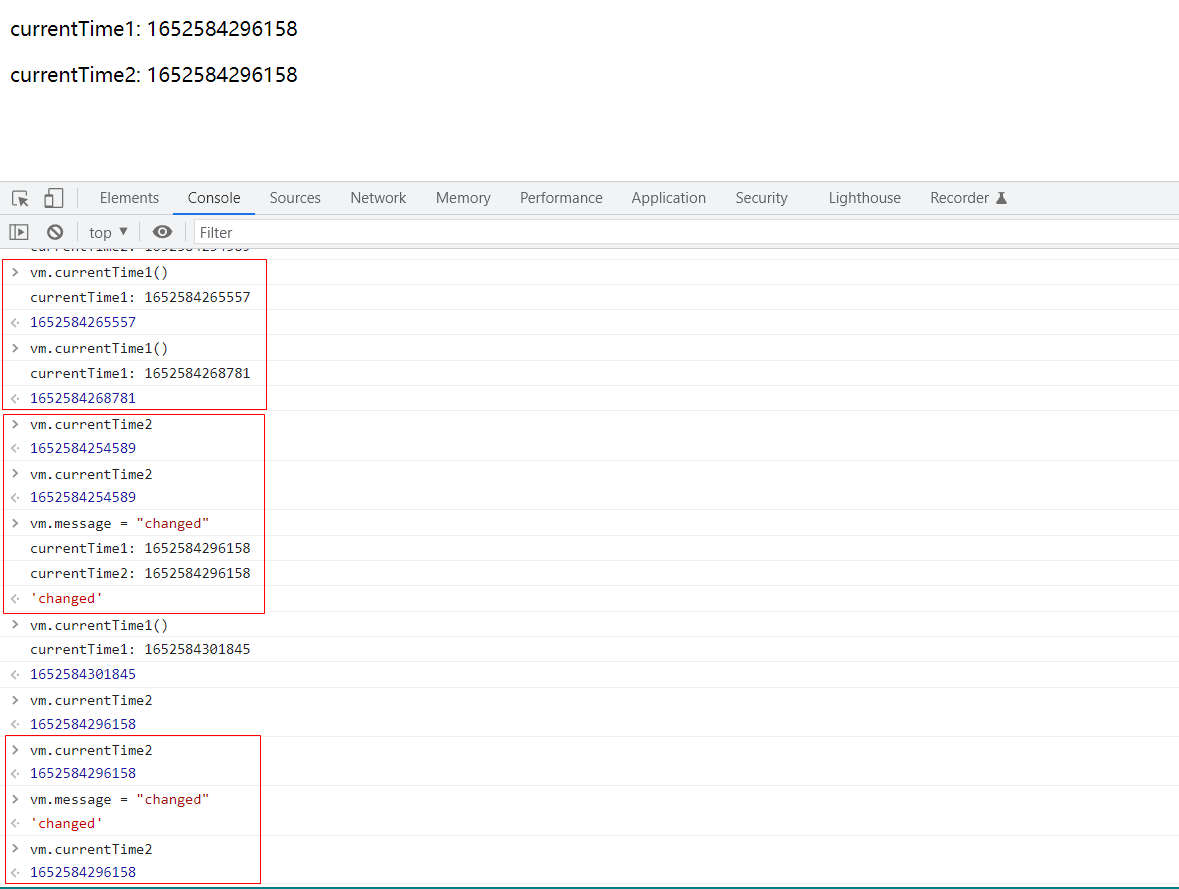Screen dimensions: 1179x889
Task: Activate the inspect element picker icon
Action: [20, 199]
